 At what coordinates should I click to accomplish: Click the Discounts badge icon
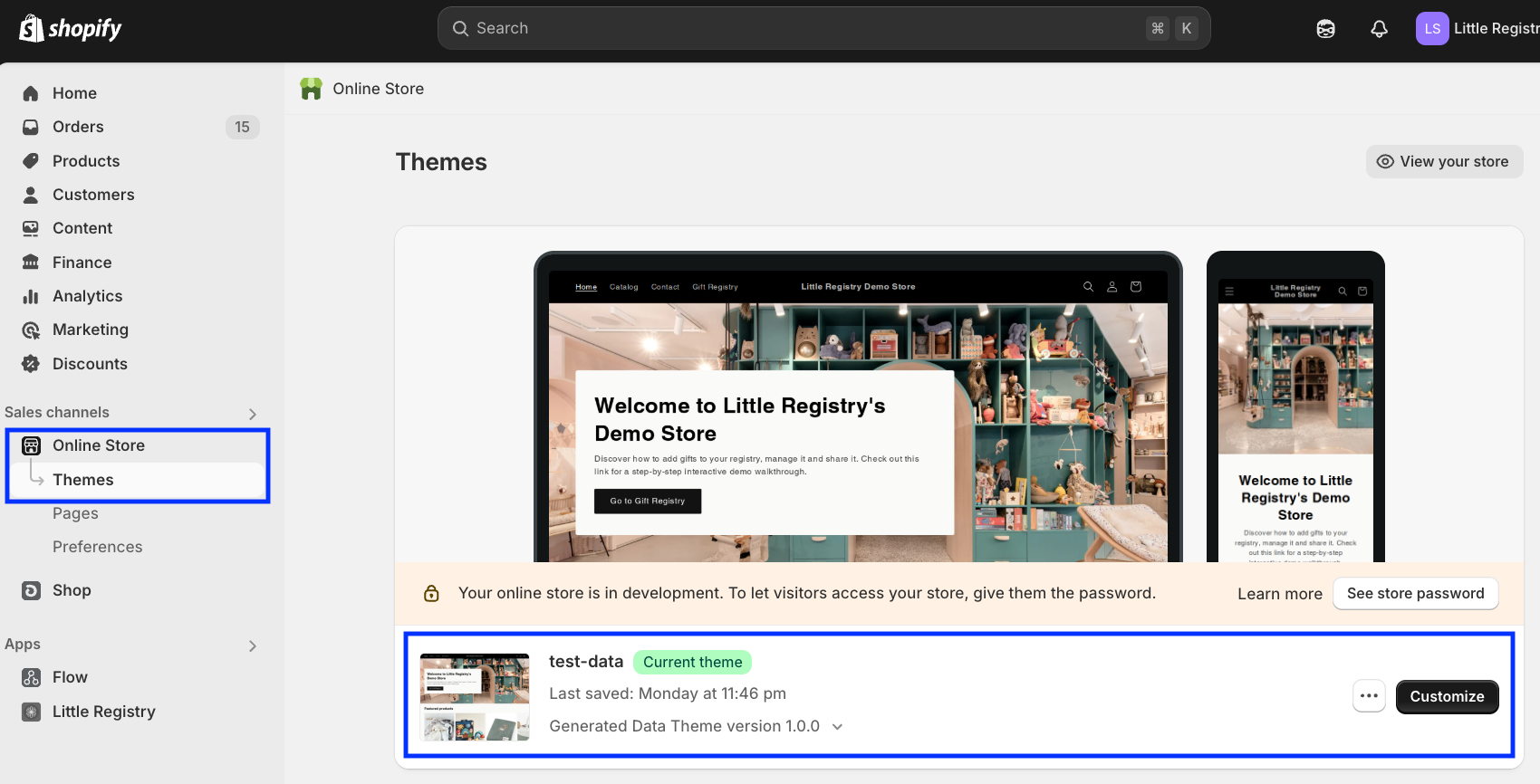[31, 364]
